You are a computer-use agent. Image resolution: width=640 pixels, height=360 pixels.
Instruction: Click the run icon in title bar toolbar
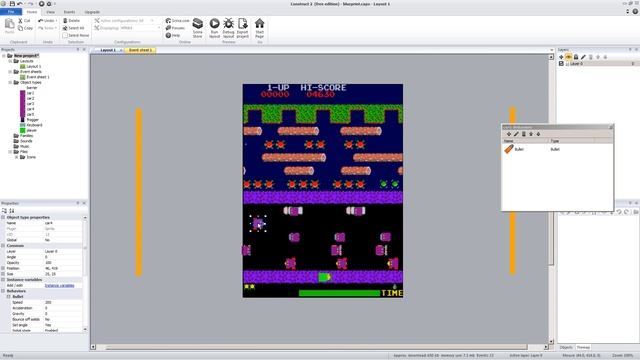(x=41, y=4)
